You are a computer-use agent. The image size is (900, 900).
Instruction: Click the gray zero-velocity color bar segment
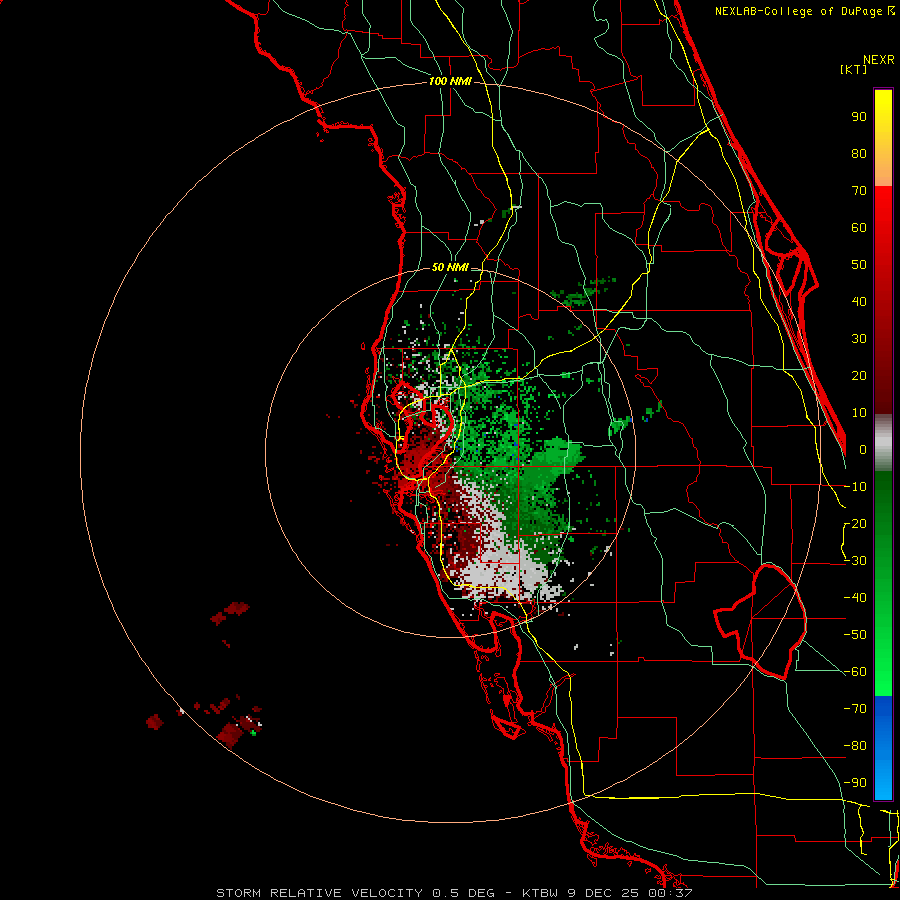[883, 443]
